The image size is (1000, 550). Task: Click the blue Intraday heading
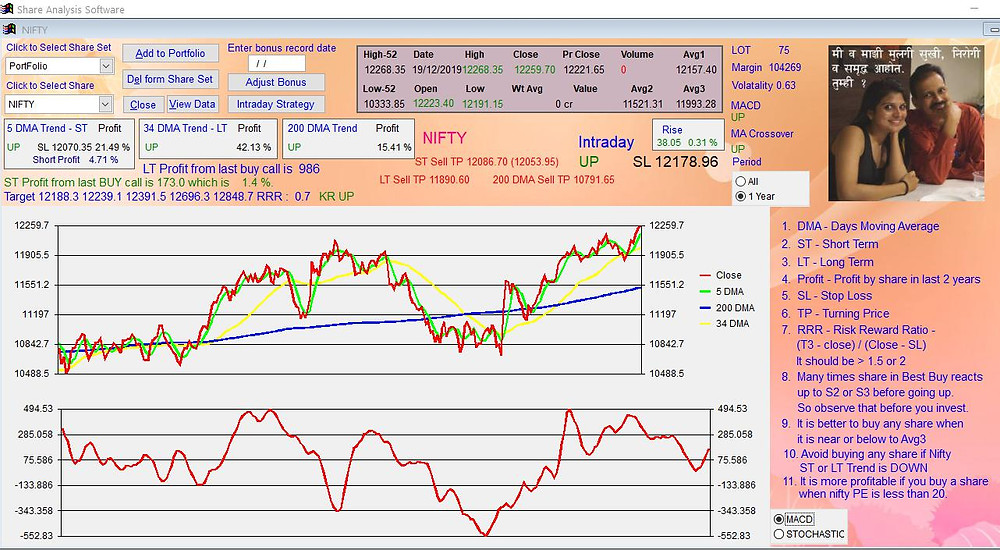click(x=606, y=142)
